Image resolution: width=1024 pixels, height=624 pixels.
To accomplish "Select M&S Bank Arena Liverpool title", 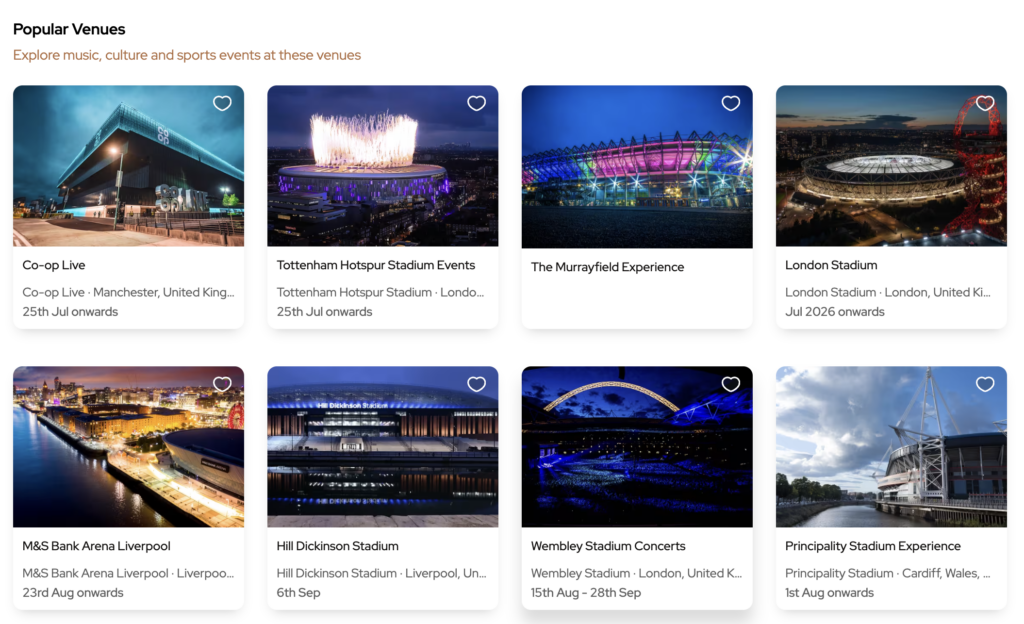I will [x=96, y=546].
